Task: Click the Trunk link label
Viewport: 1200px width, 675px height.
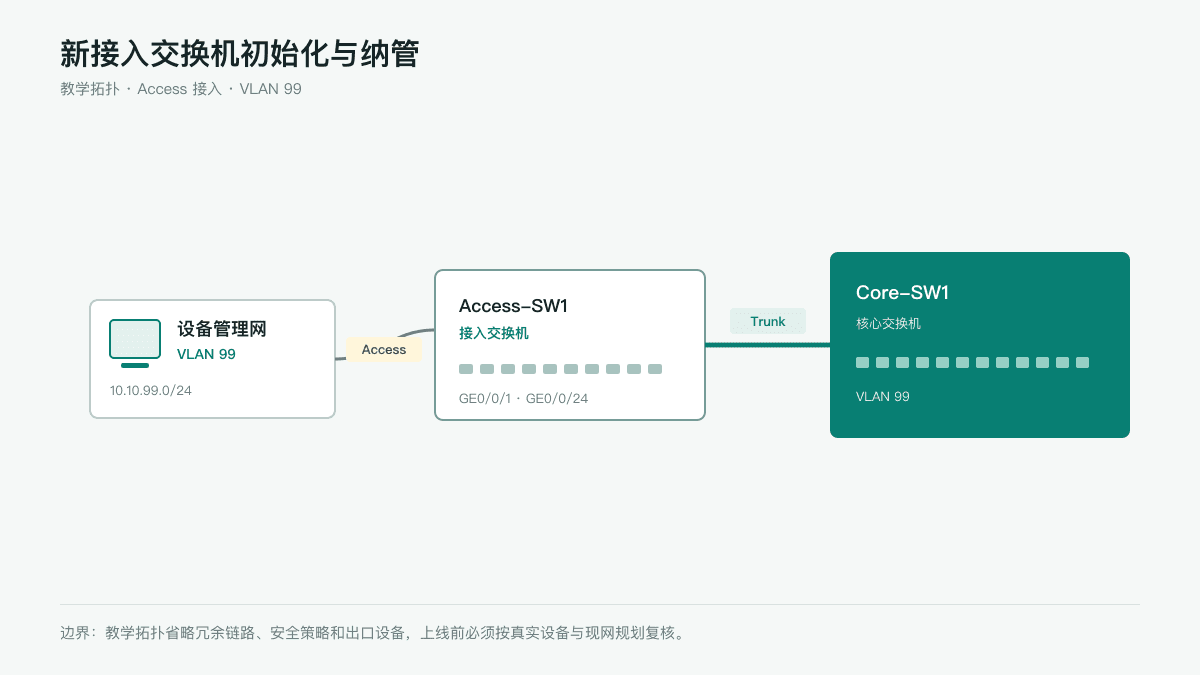Action: tap(768, 321)
